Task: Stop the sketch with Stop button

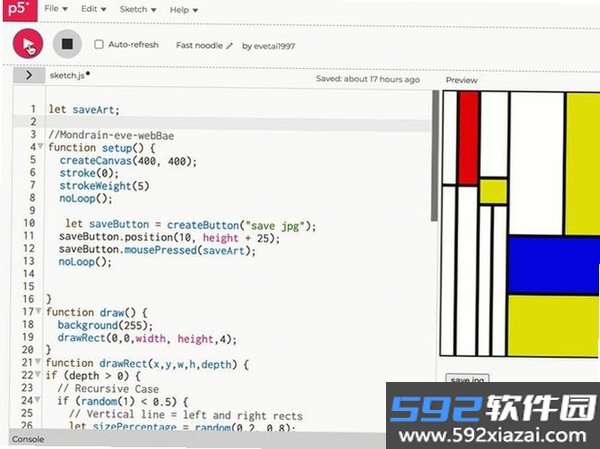Action: click(x=67, y=44)
